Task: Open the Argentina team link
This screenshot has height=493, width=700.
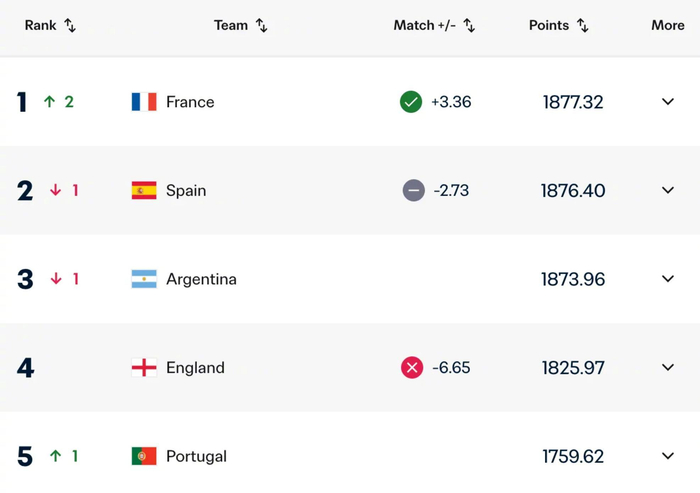Action: pyautogui.click(x=201, y=279)
